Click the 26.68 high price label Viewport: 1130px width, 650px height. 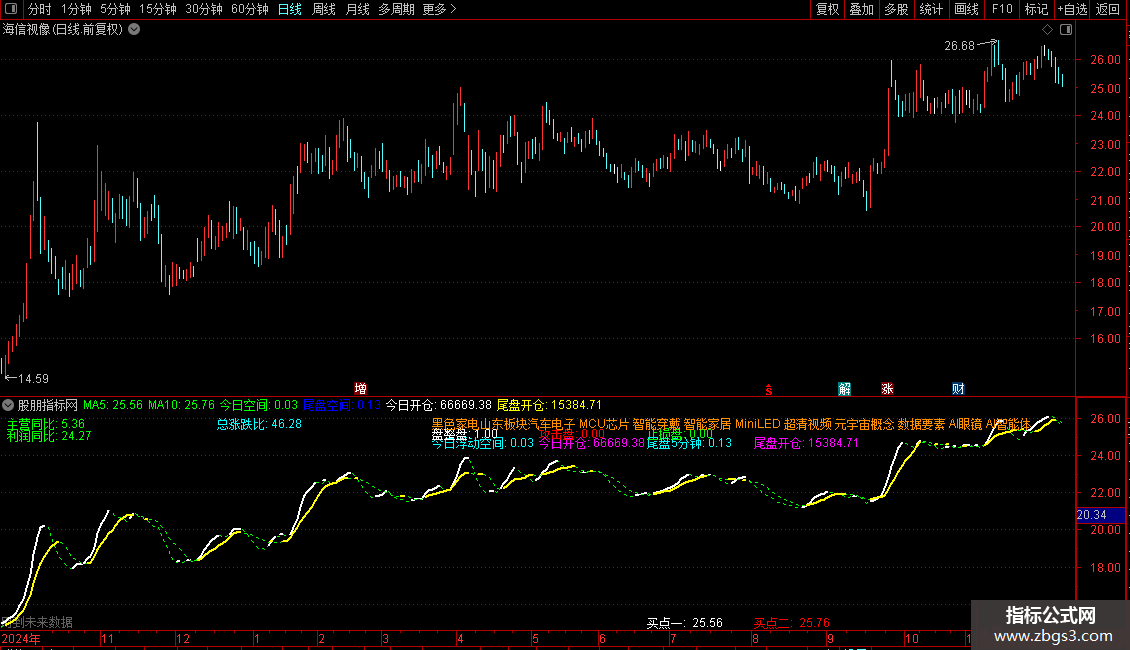coord(959,45)
